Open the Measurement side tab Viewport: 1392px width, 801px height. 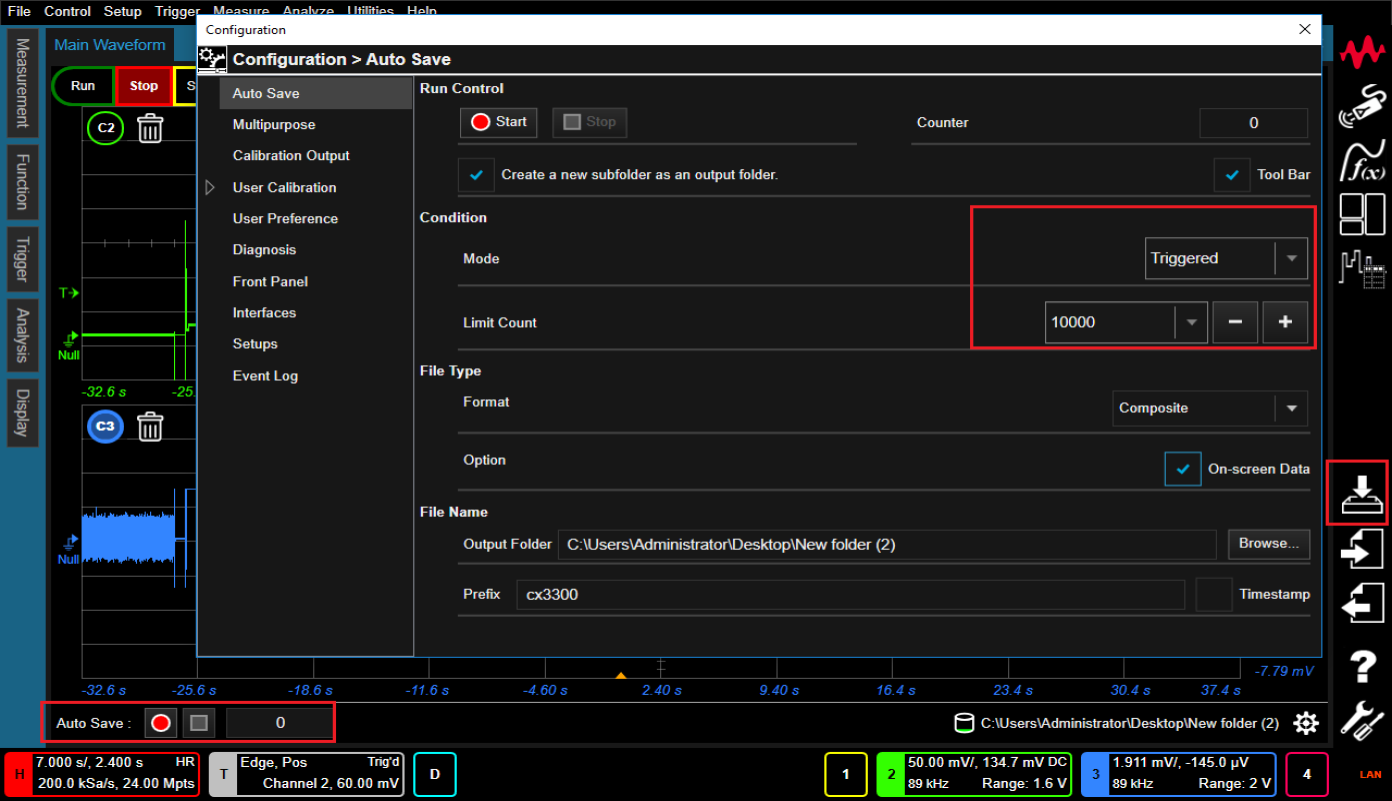point(22,83)
